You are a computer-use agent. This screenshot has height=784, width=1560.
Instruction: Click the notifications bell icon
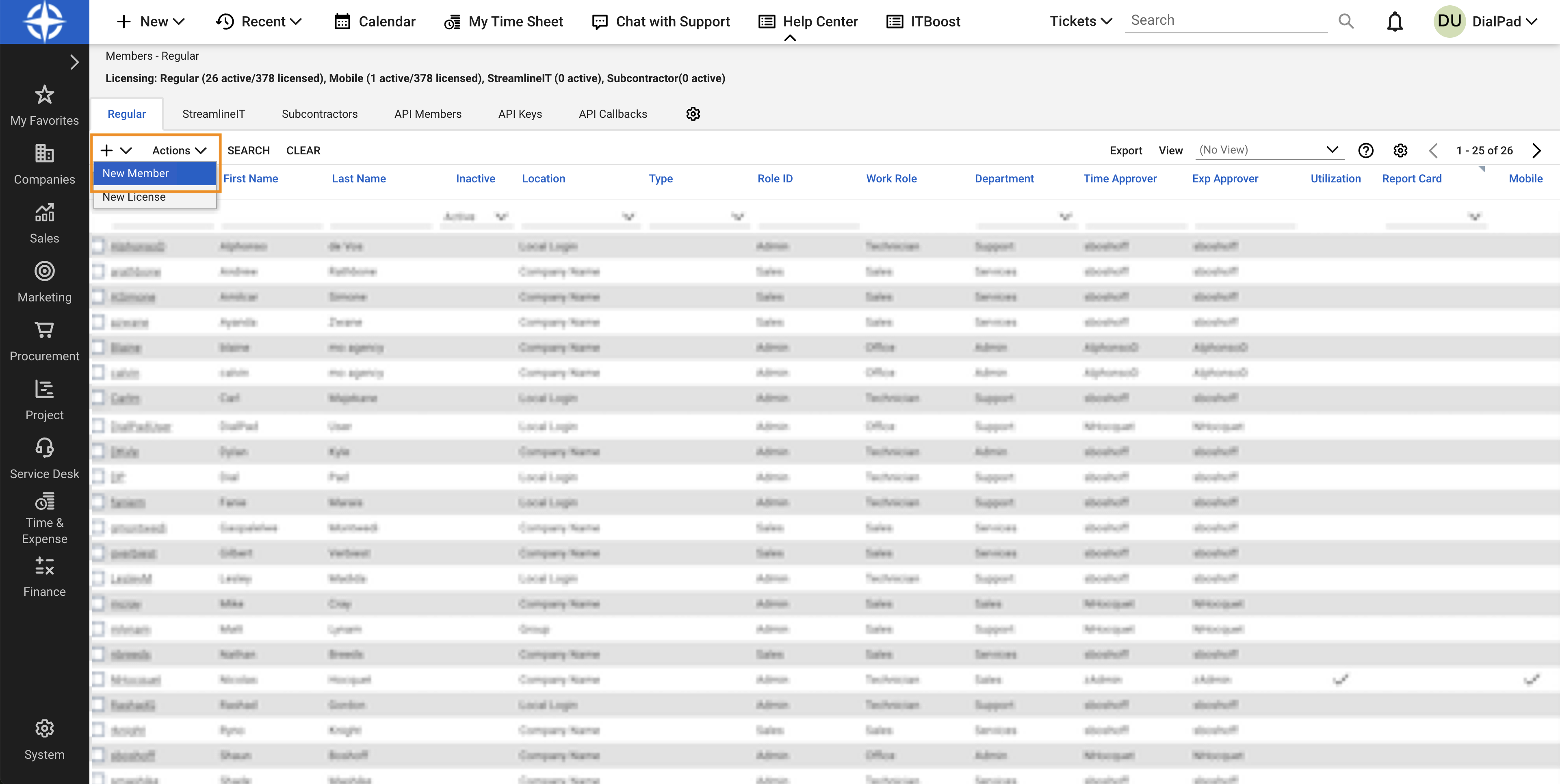pyautogui.click(x=1395, y=22)
